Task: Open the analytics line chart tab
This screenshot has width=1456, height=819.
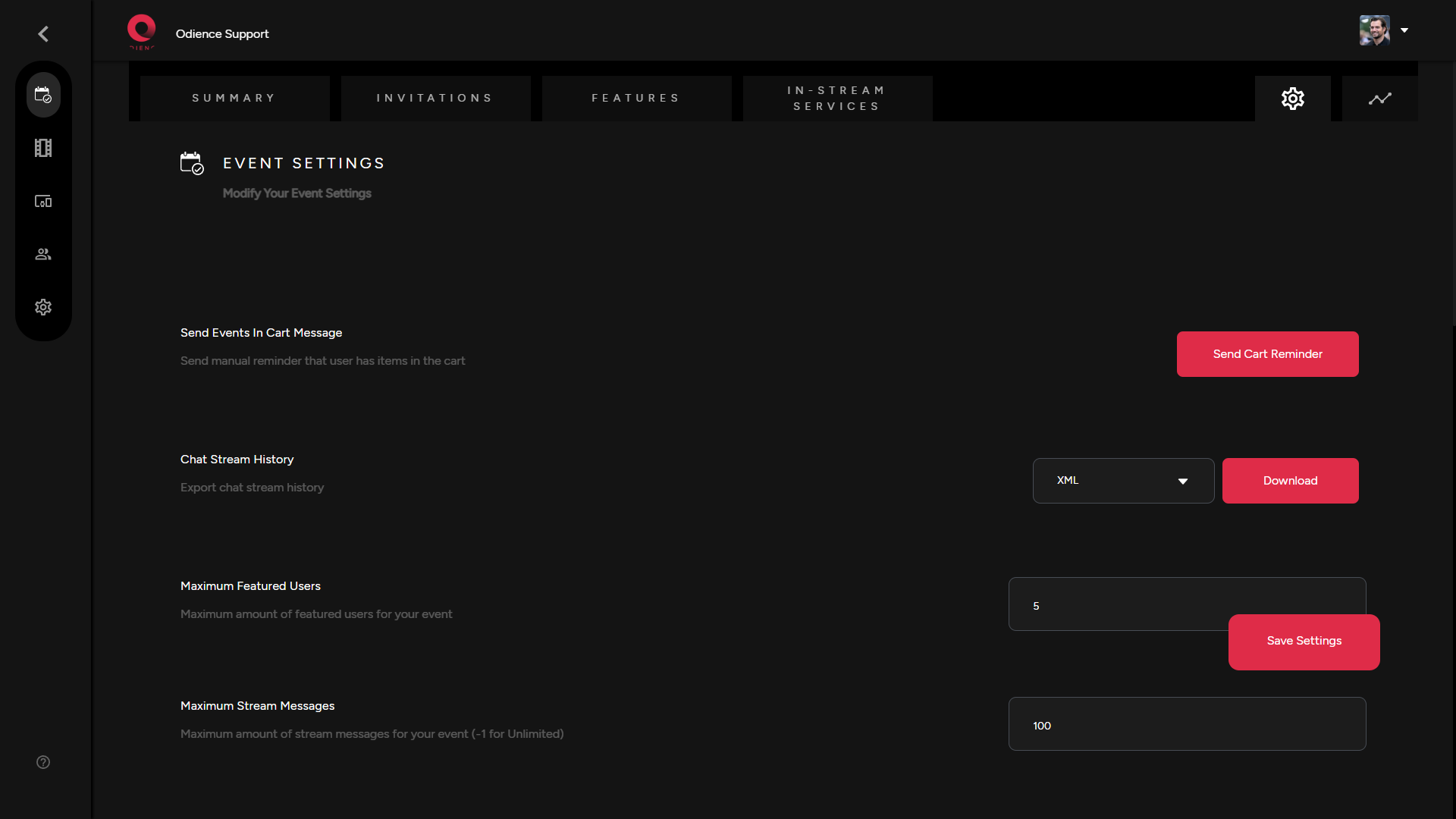Action: click(1379, 99)
